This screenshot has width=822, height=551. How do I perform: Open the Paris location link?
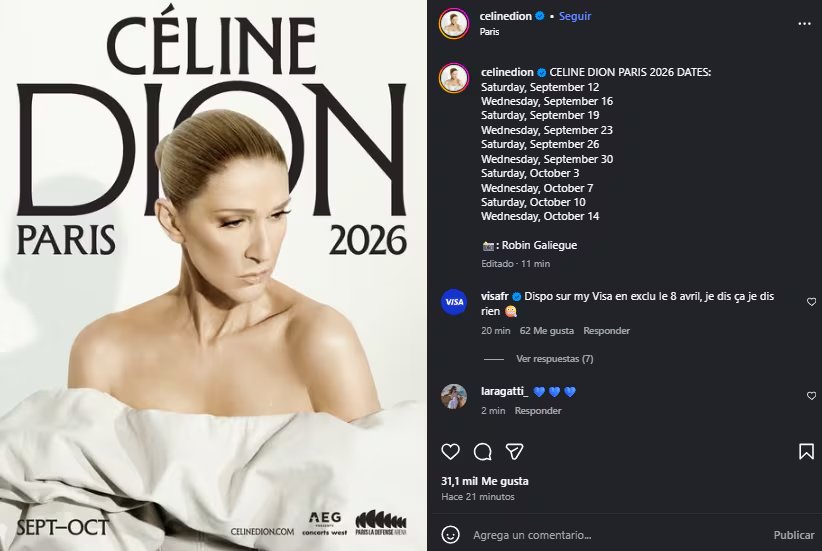tap(489, 31)
